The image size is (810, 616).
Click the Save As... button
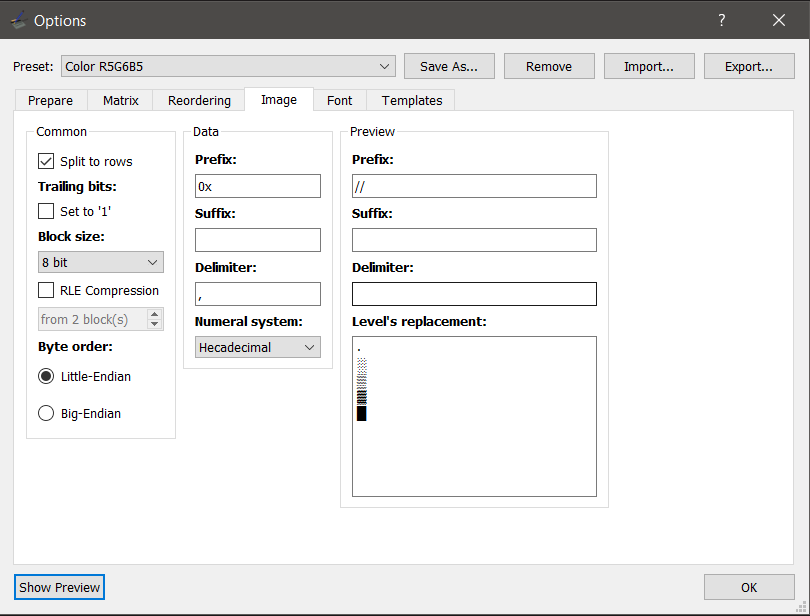pos(449,67)
